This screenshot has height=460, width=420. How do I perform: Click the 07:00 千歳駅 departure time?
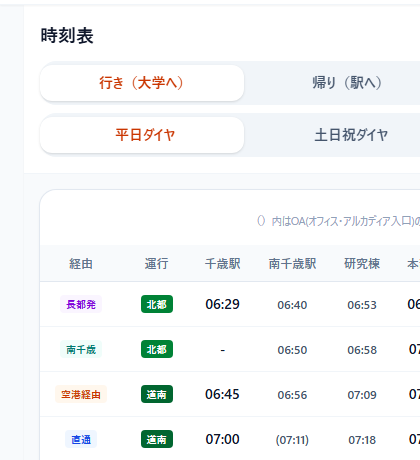tap(222, 439)
